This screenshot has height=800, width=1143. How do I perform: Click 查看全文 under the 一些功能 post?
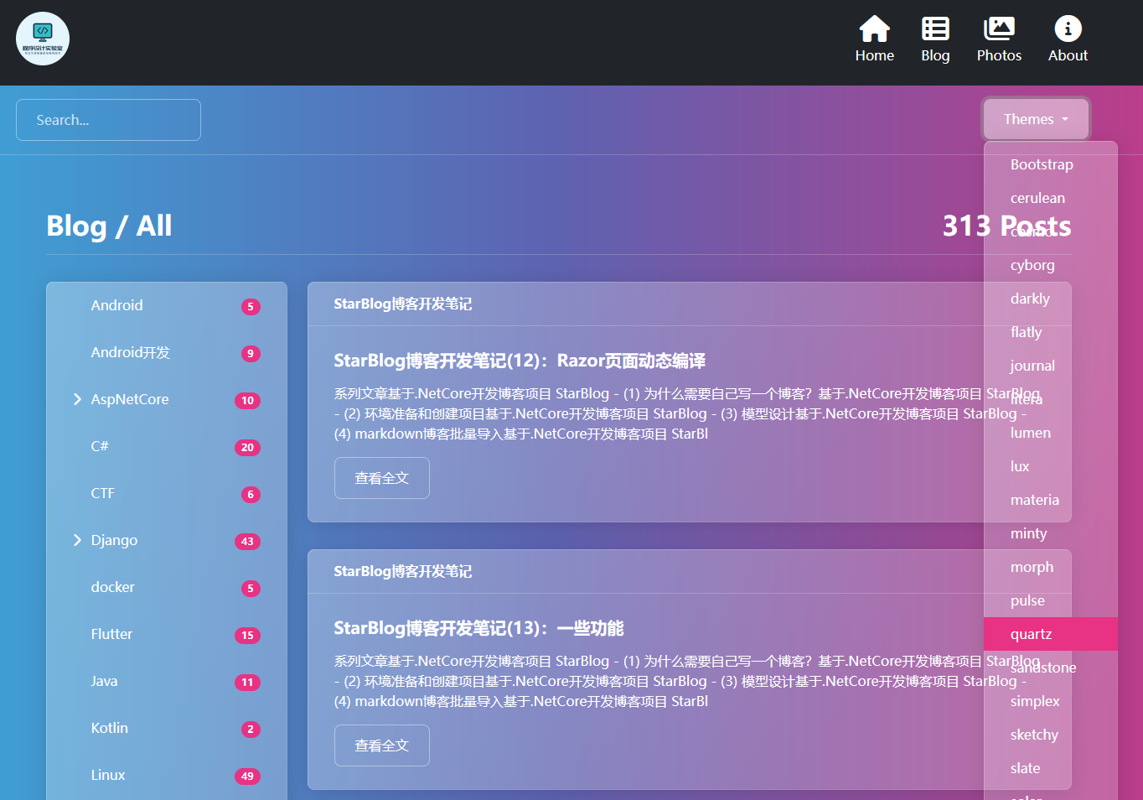click(x=381, y=745)
